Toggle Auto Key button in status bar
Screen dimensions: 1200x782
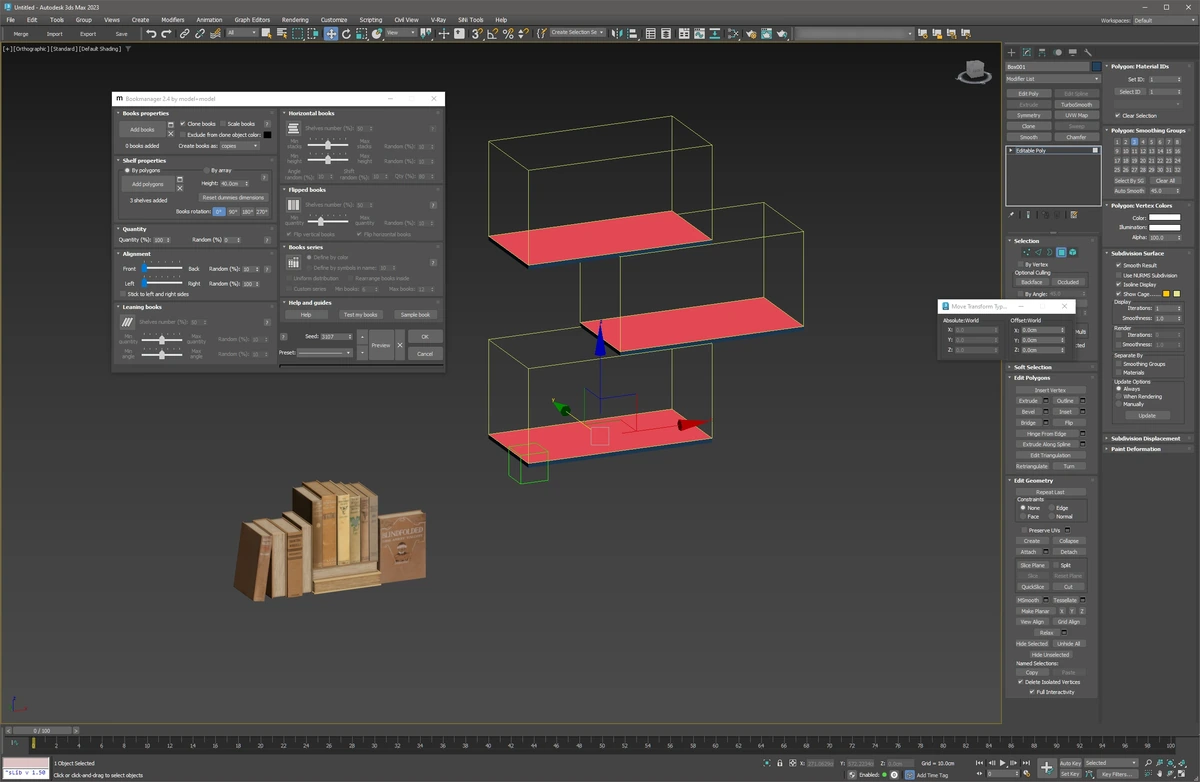pos(1070,763)
